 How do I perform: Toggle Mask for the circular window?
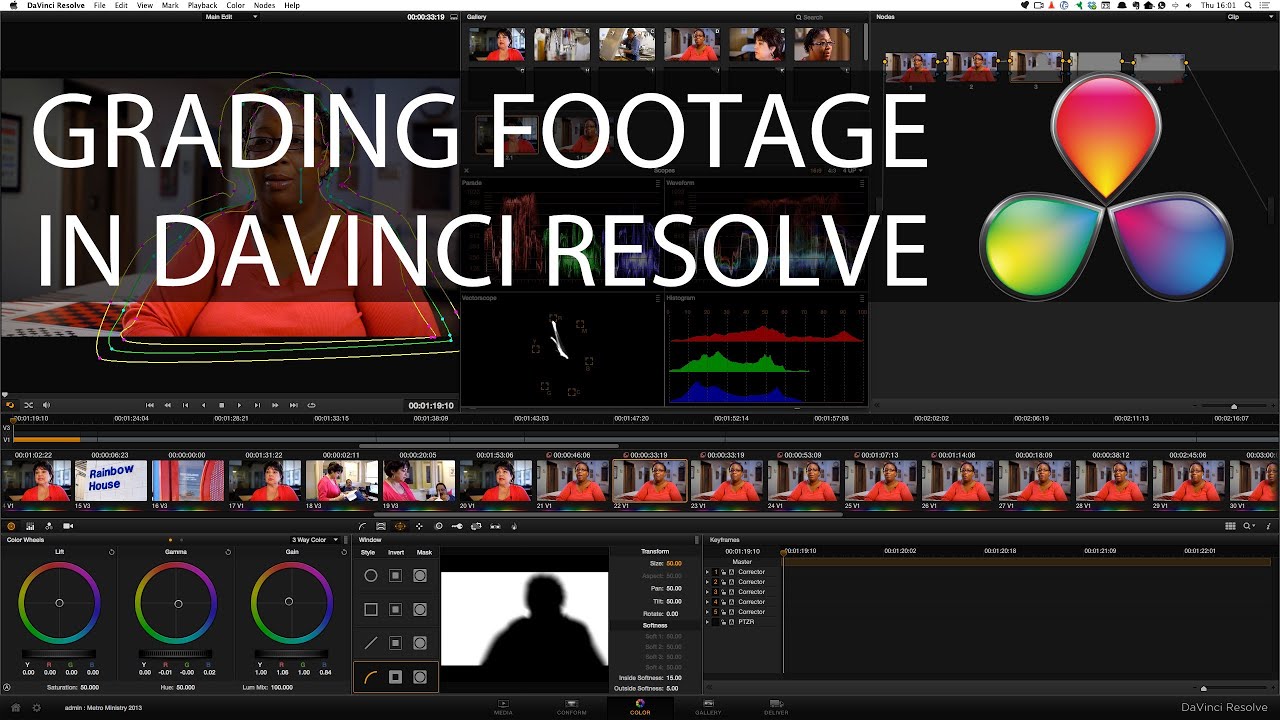[420, 575]
